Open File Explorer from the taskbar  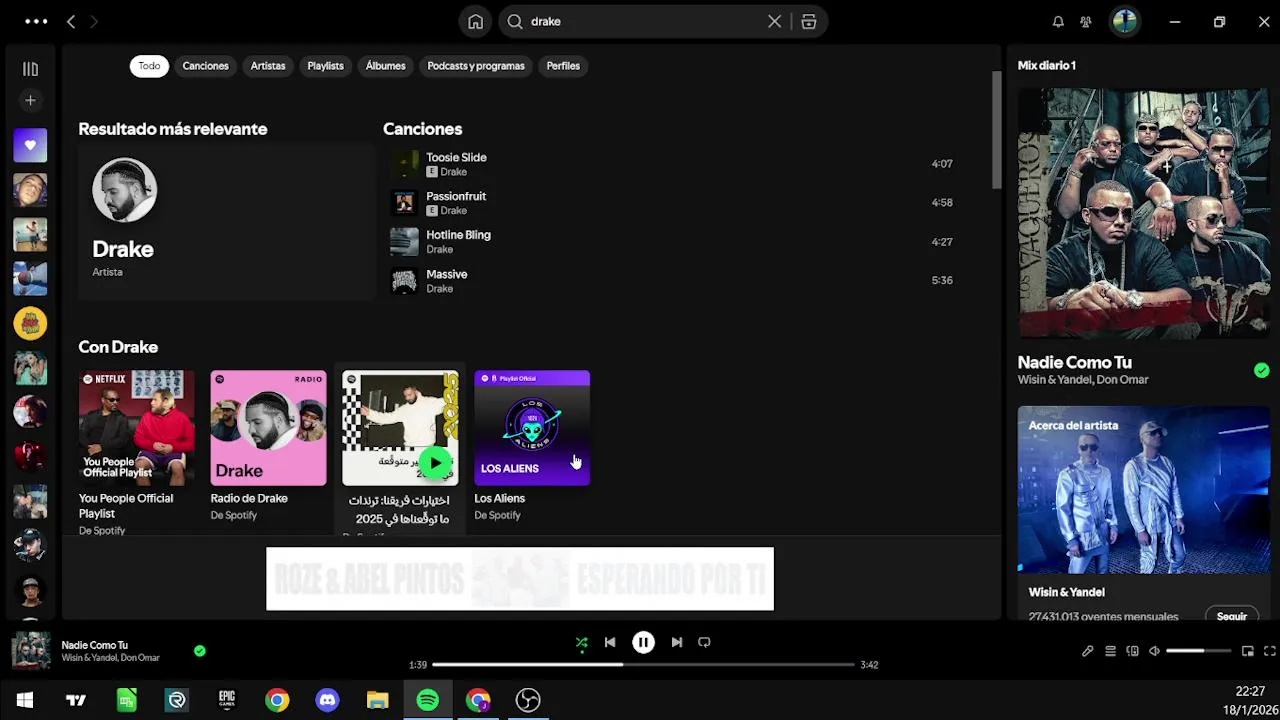(x=377, y=700)
